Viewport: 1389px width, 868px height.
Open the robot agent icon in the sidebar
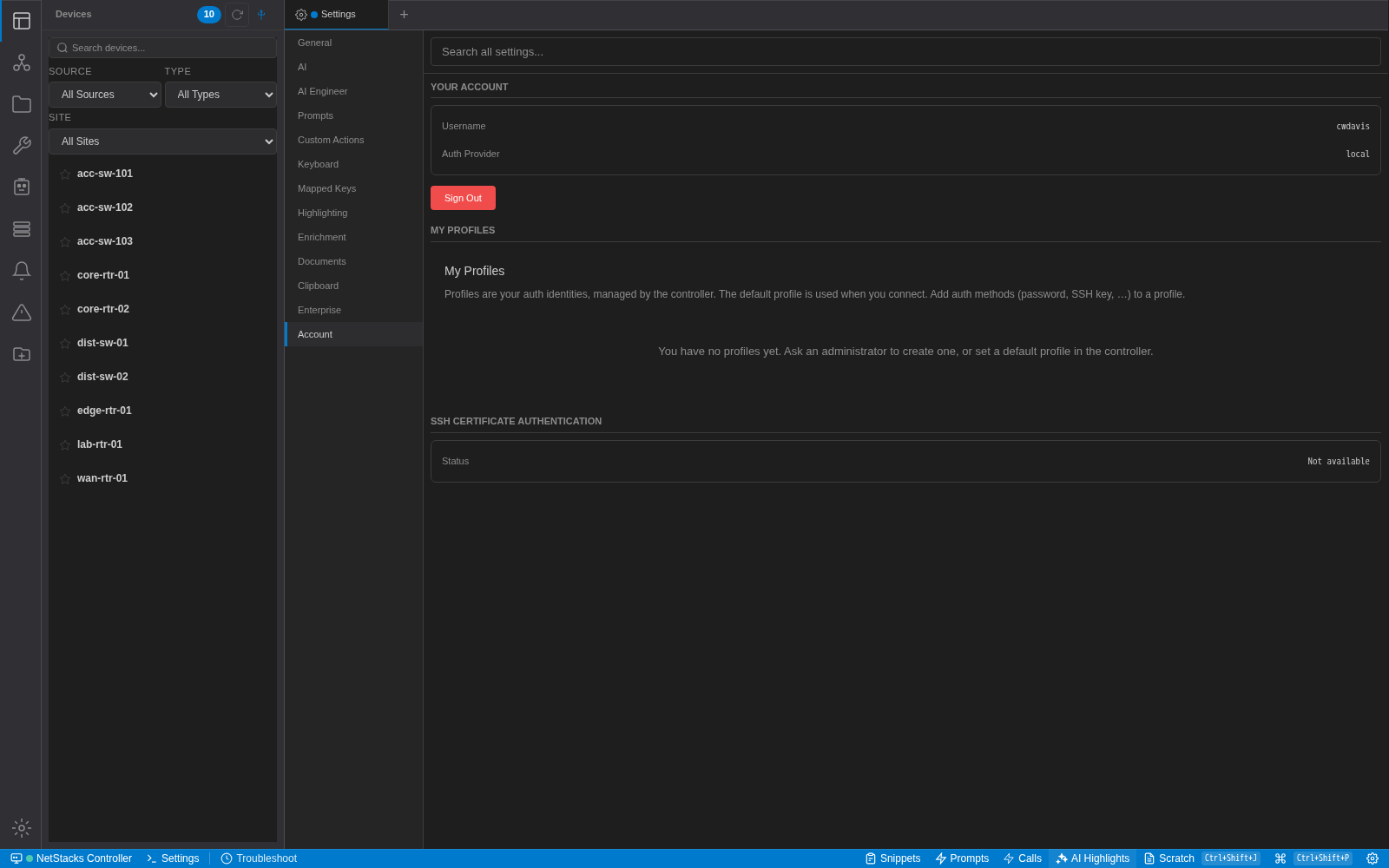22,187
